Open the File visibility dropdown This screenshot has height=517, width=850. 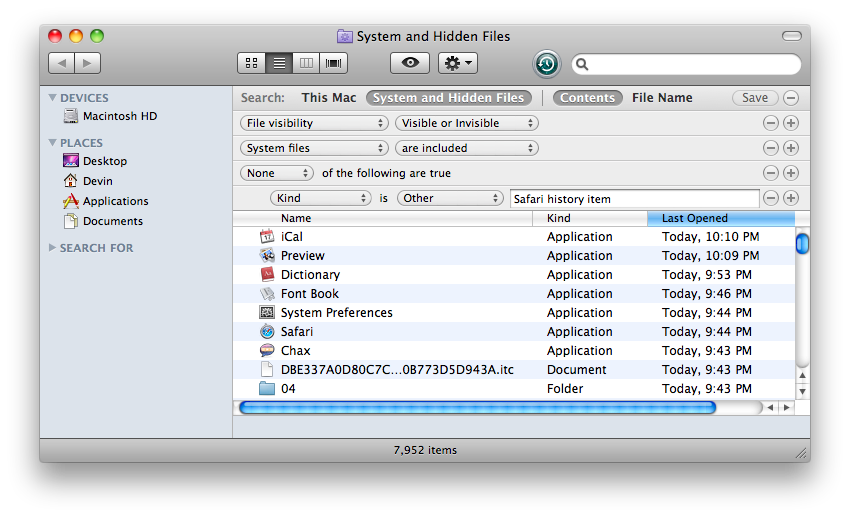tap(314, 123)
